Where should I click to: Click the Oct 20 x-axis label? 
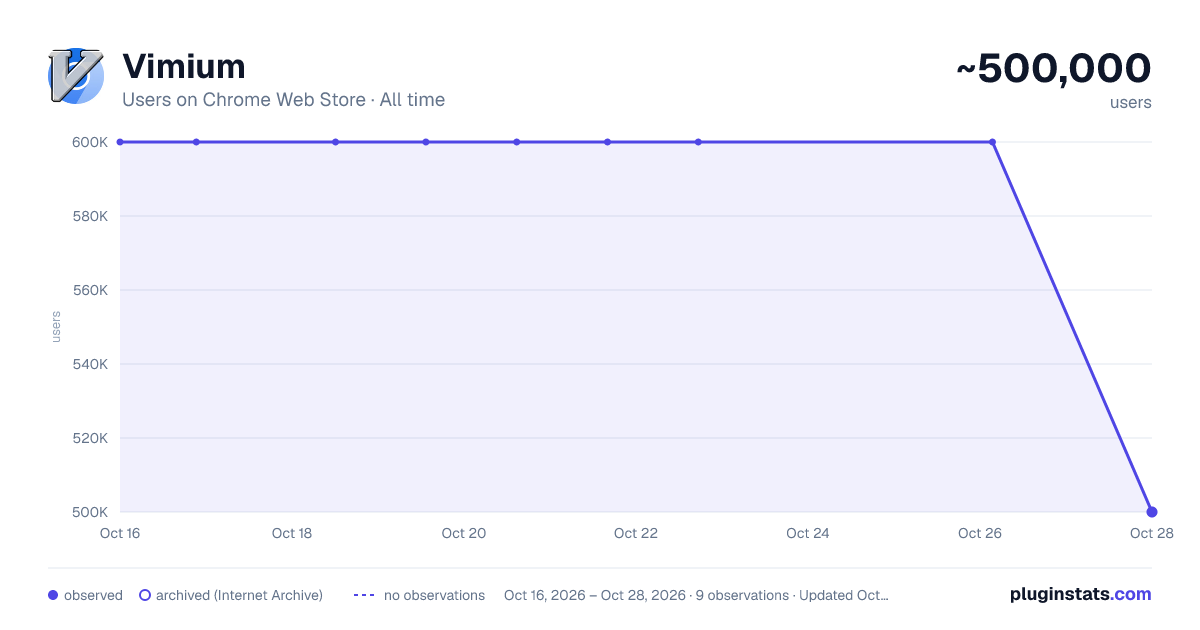464,533
